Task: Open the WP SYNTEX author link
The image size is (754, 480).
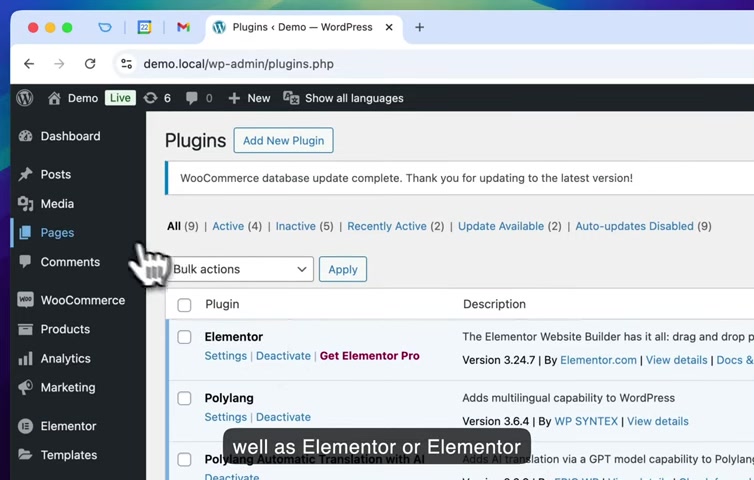Action: [x=586, y=421]
